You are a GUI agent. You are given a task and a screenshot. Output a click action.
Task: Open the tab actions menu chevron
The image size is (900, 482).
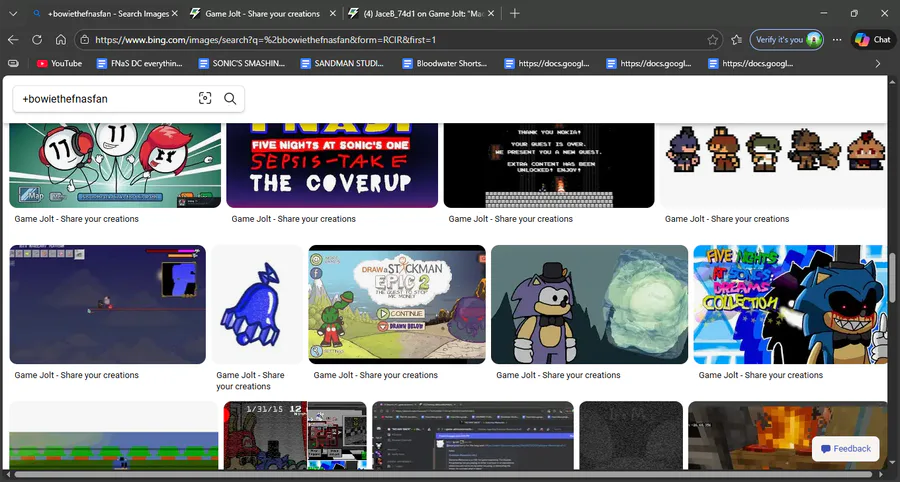pyautogui.click(x=13, y=13)
